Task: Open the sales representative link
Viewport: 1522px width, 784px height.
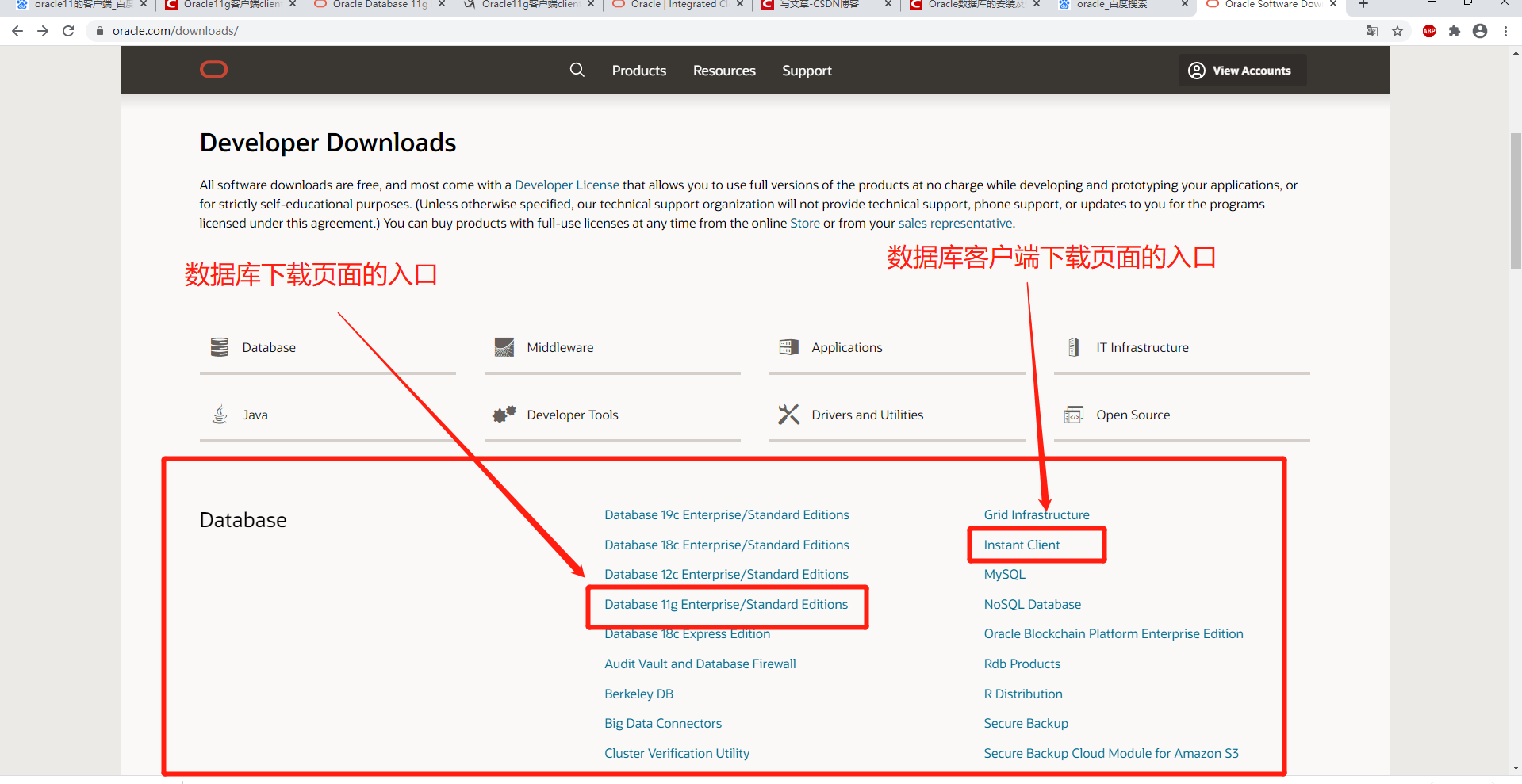Action: point(955,223)
